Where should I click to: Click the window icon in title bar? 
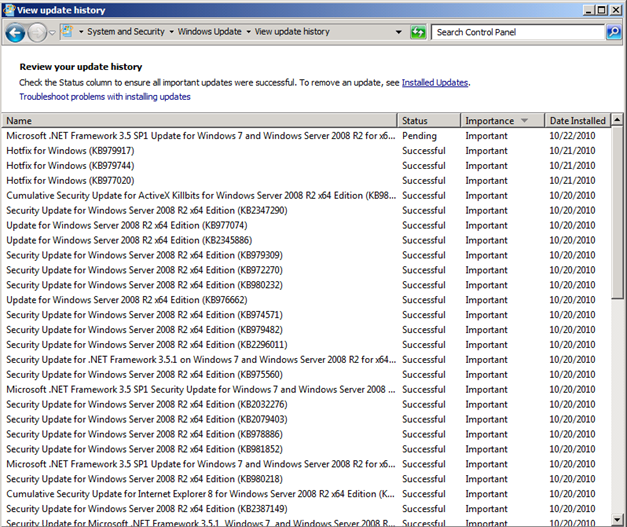pyautogui.click(x=9, y=9)
